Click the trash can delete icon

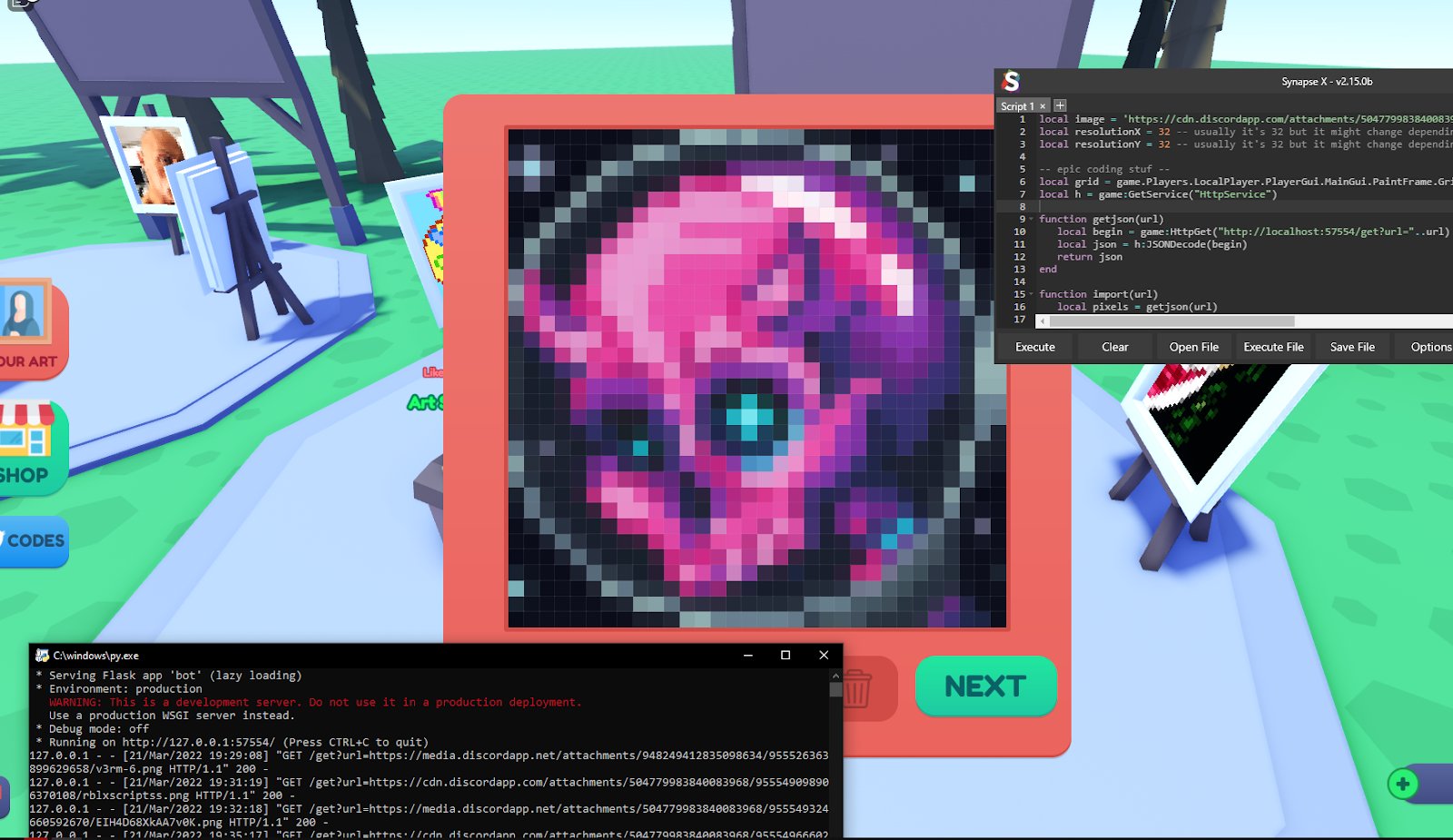[x=856, y=689]
